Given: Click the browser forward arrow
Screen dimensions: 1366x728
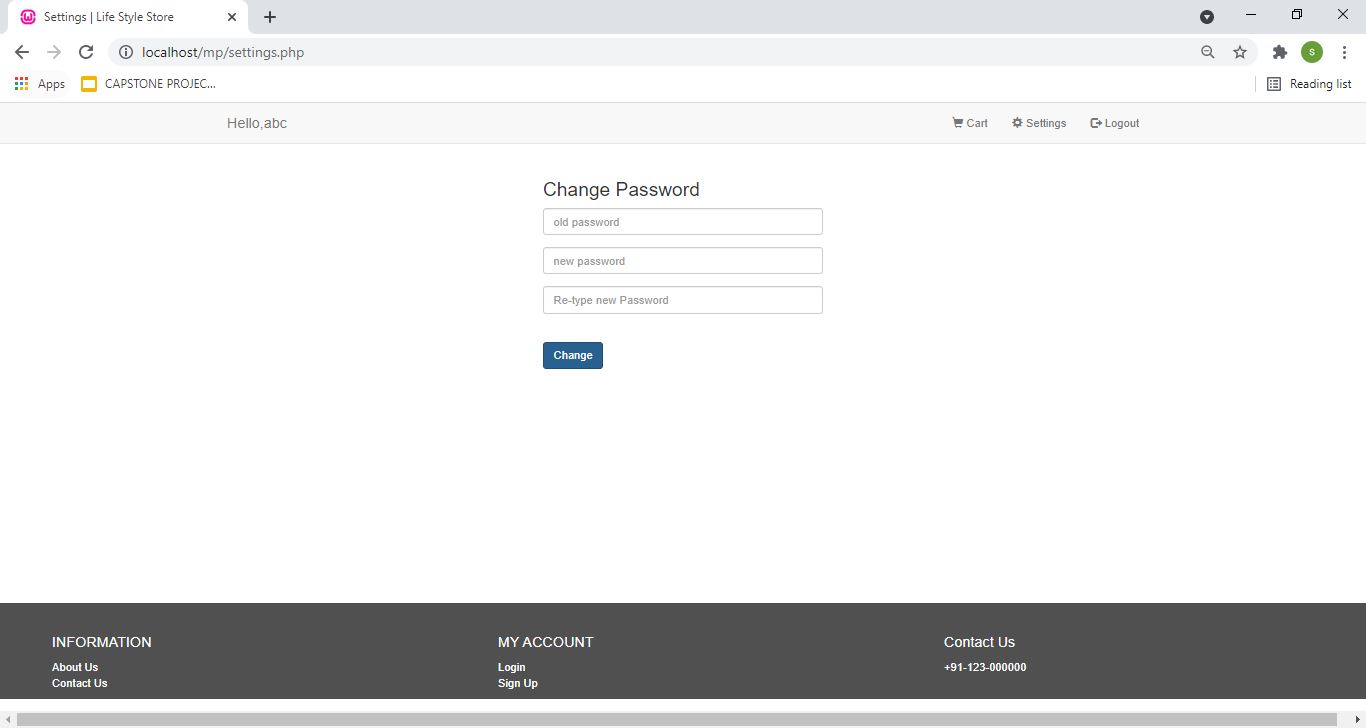Looking at the screenshot, I should [54, 52].
